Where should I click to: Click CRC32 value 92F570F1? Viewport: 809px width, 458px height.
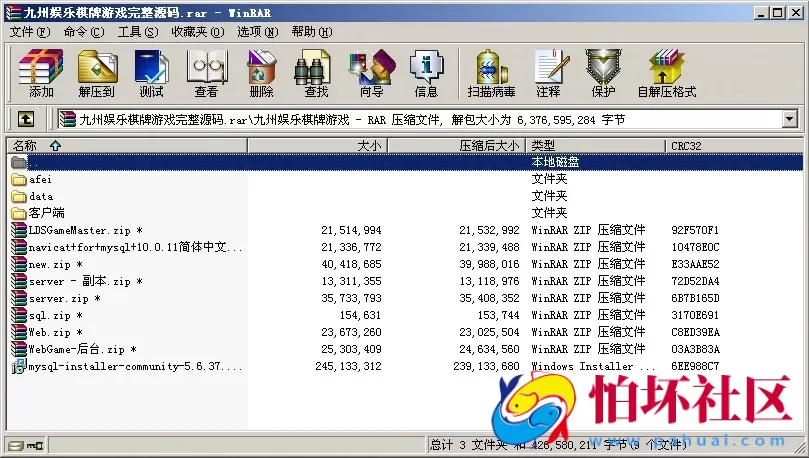click(695, 230)
